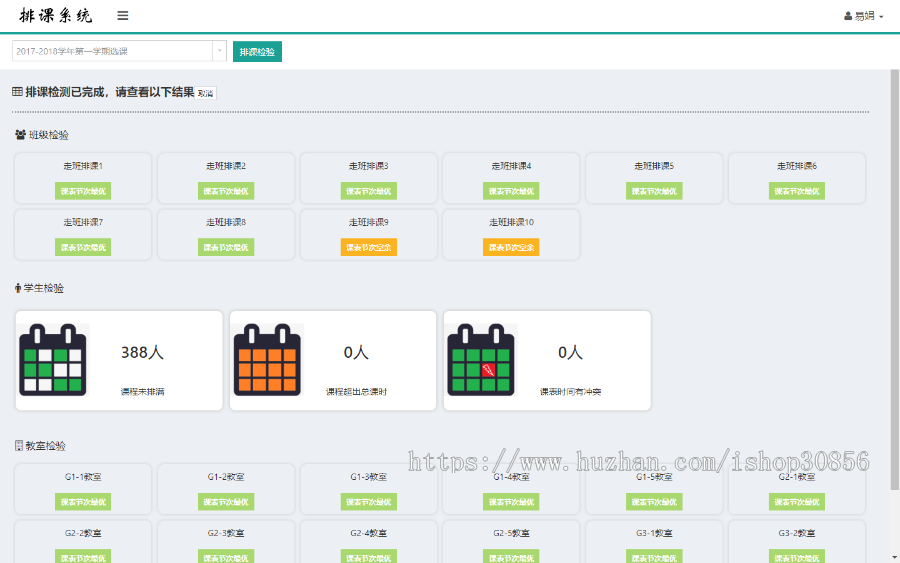Click the 排课检验 button

[257, 51]
